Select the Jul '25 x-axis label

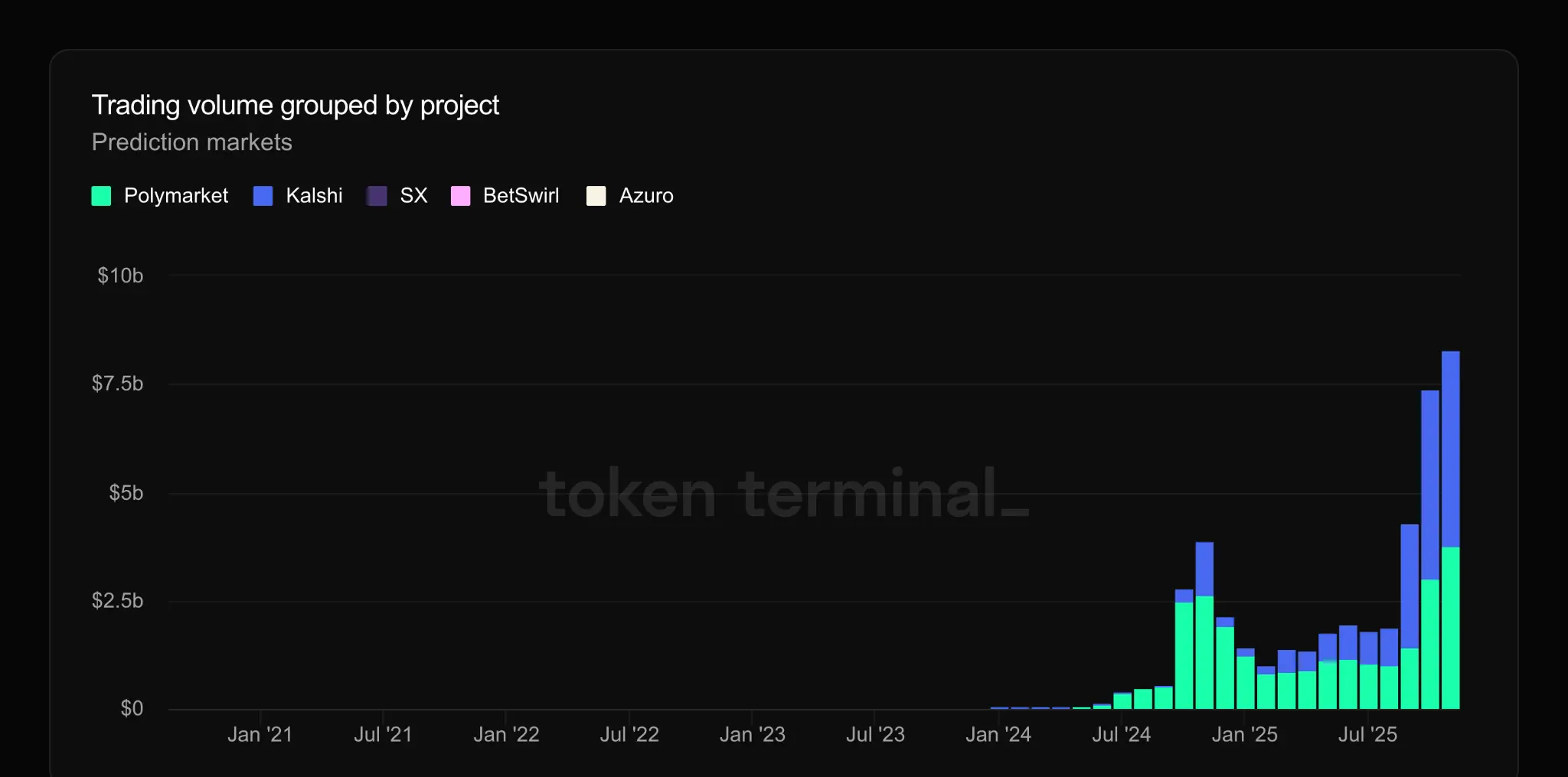pyautogui.click(x=1367, y=735)
